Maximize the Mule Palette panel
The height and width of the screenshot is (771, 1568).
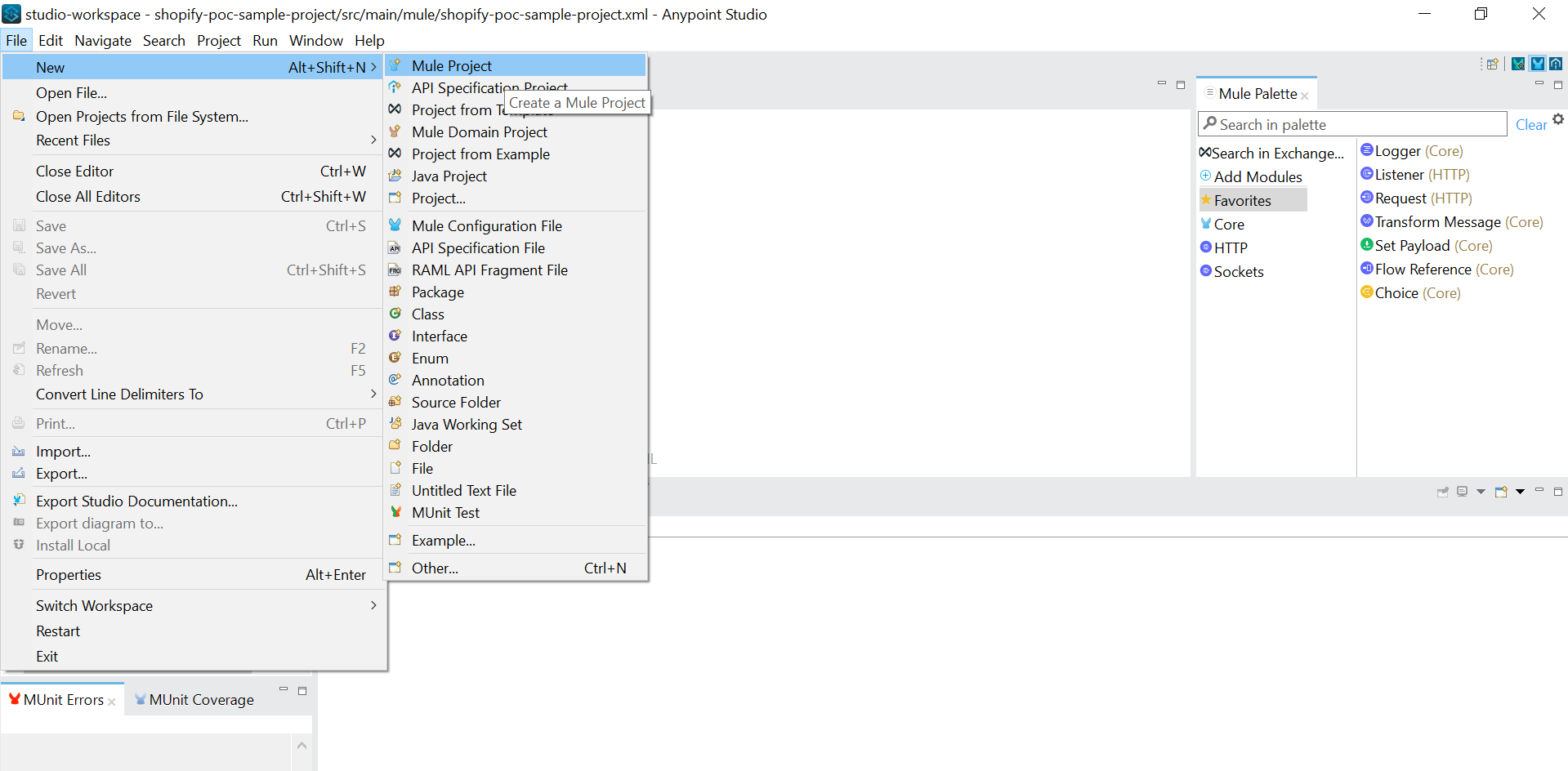[x=1558, y=85]
